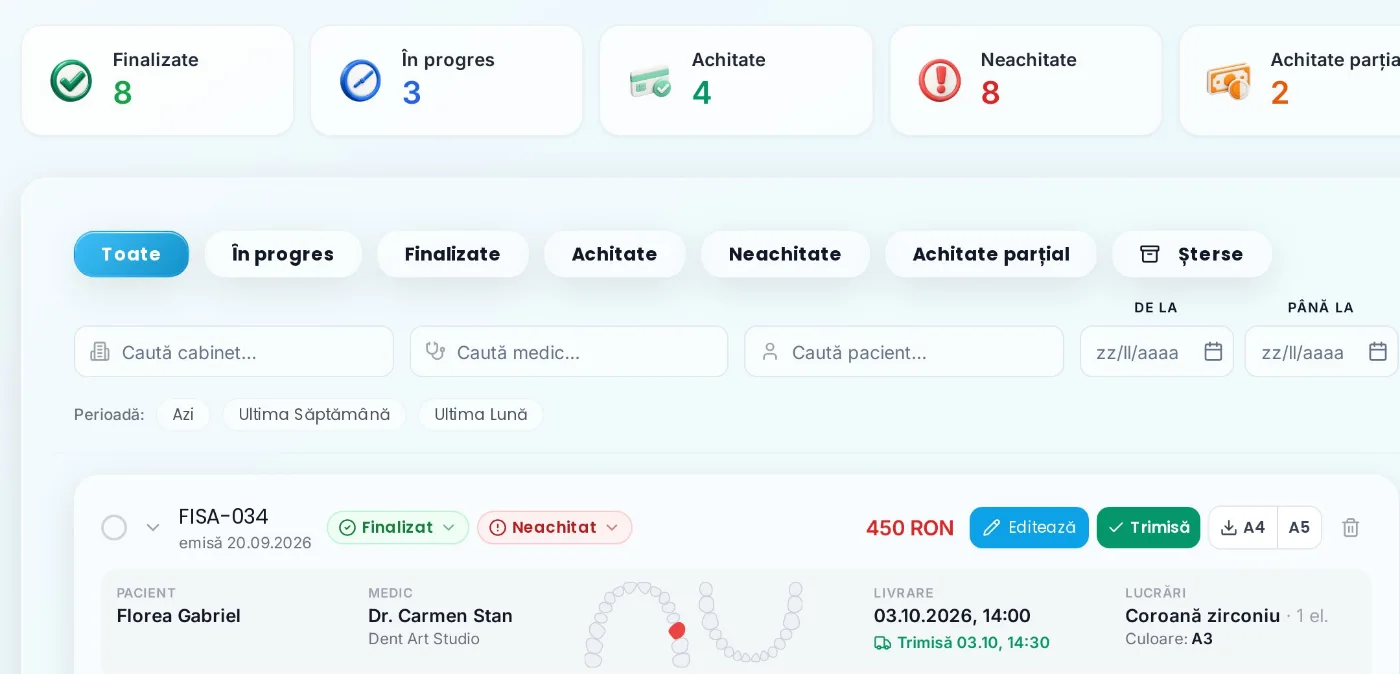Filter the period by Azi
Screen dimensions: 1400x674
183,414
